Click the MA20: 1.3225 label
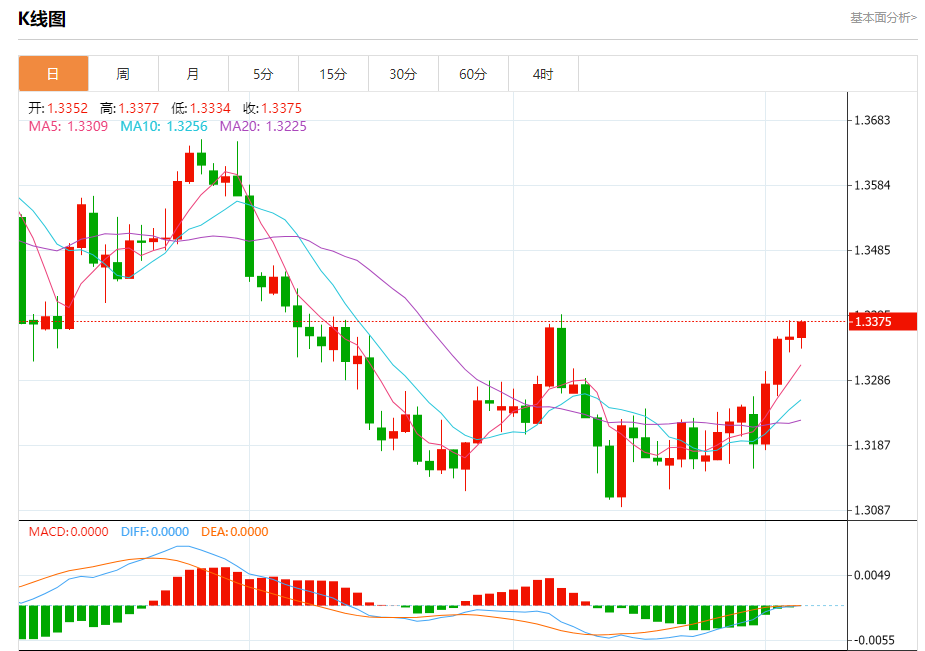Image resolution: width=925 pixels, height=651 pixels. tap(263, 126)
